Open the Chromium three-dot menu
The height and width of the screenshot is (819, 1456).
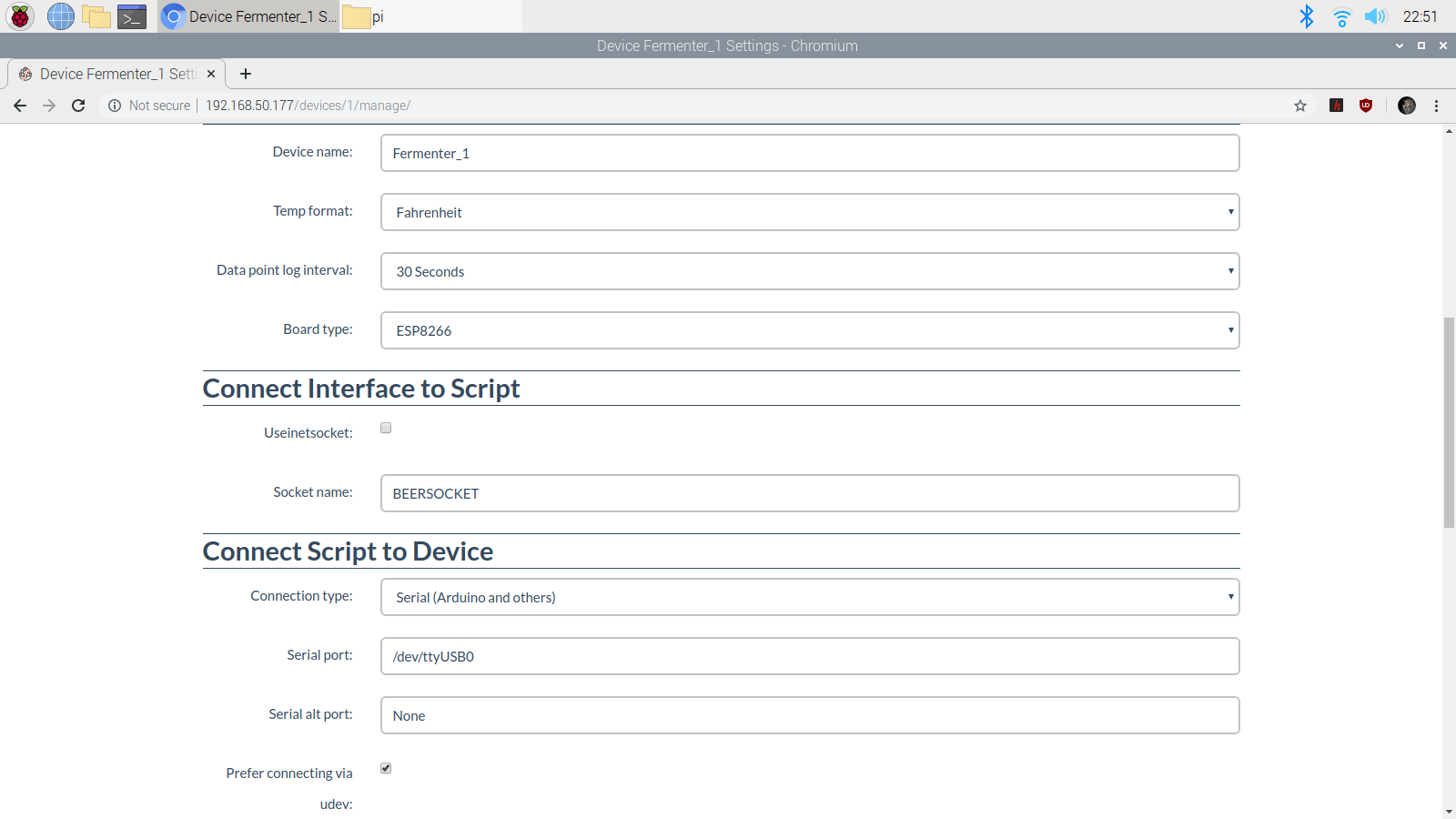[x=1437, y=106]
